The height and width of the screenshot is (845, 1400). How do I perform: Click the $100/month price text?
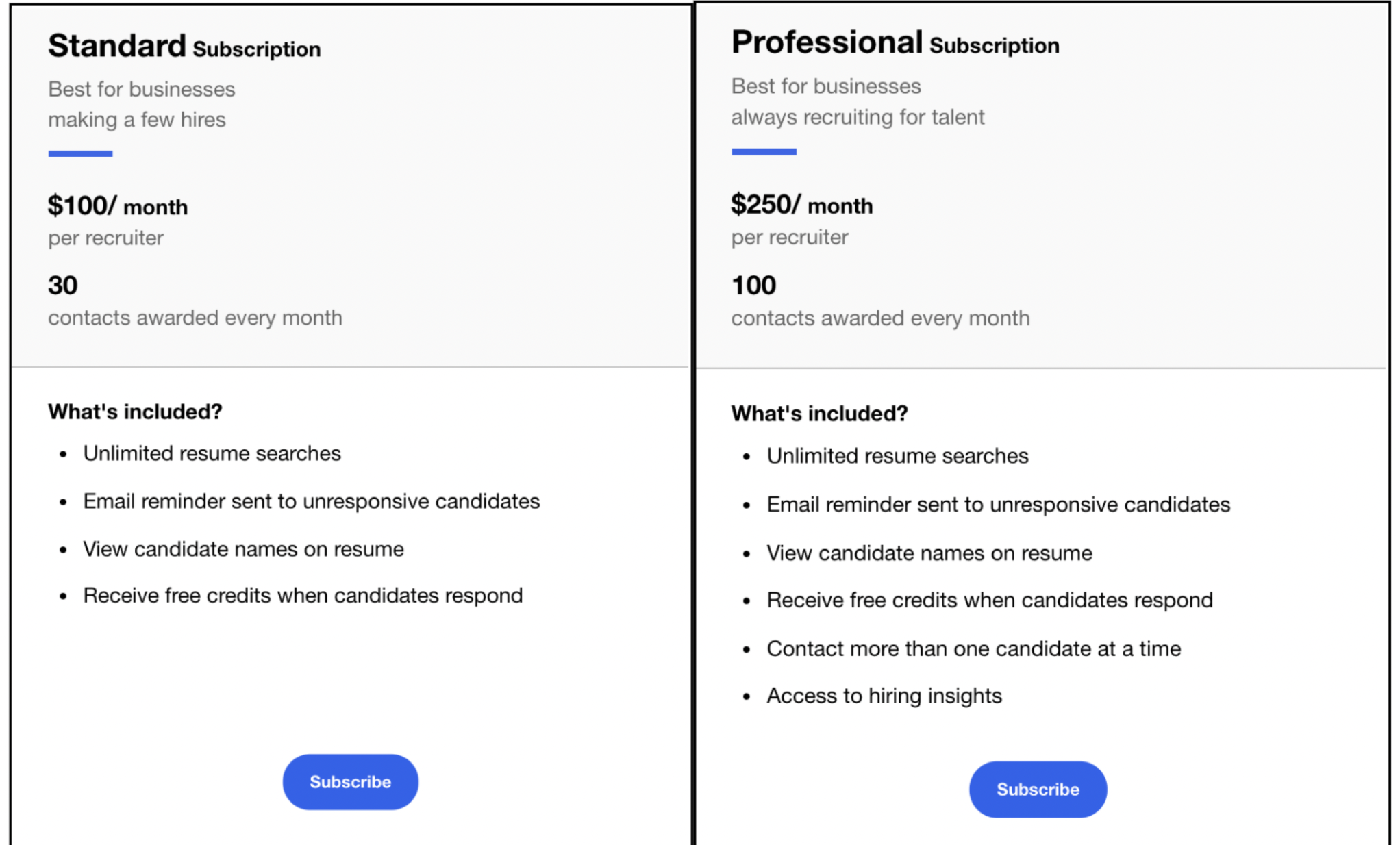click(x=117, y=206)
